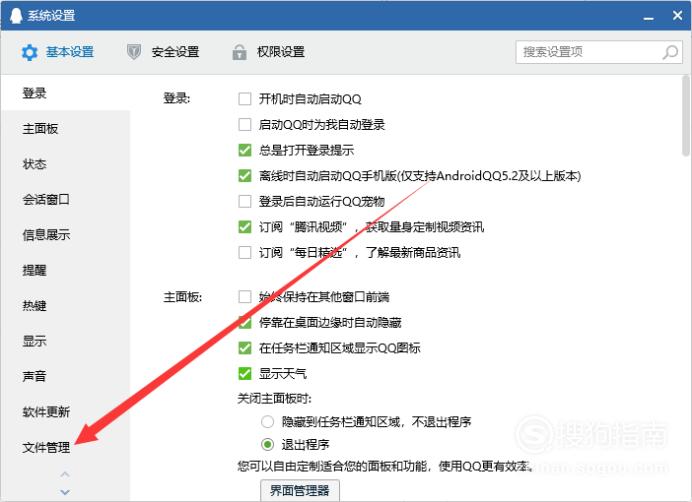Check 登录后自动运行QQ宠物

[x=244, y=201]
